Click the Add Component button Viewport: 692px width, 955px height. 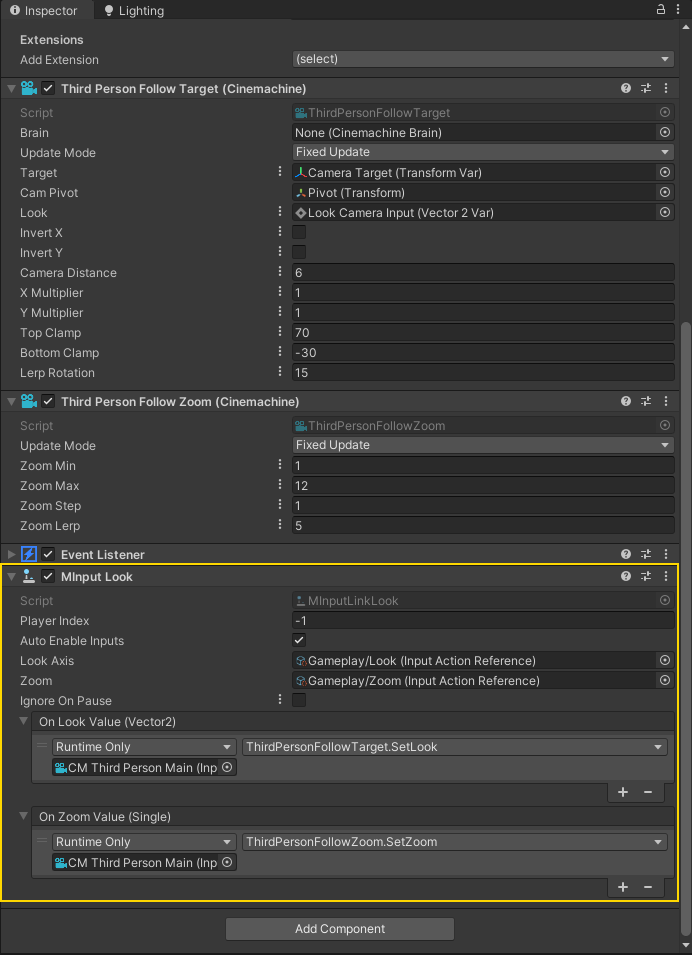coord(340,929)
